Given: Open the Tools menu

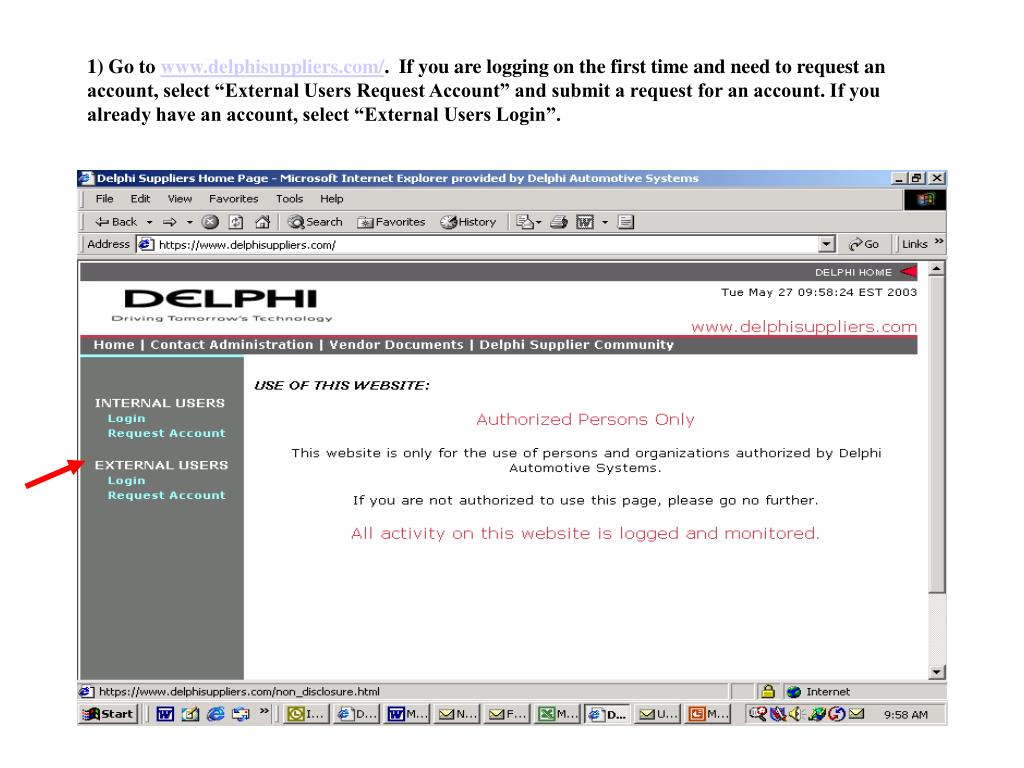Looking at the screenshot, I should [289, 199].
